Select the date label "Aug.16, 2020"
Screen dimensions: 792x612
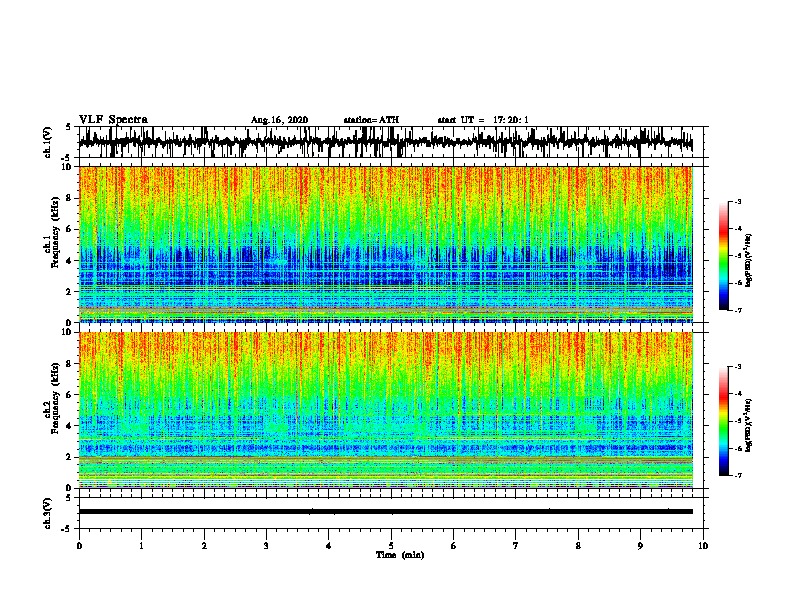point(279,120)
